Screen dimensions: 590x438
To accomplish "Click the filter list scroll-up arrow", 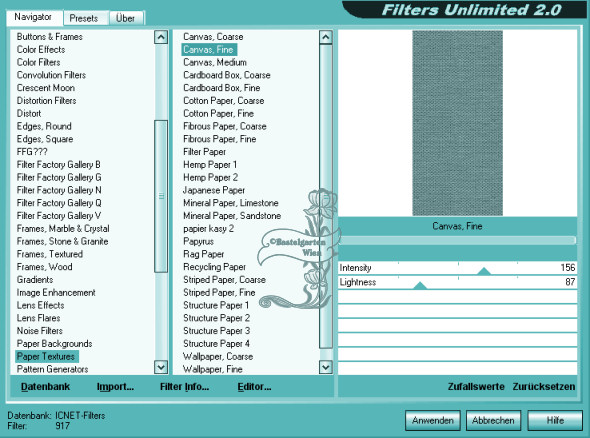I will coord(326,37).
